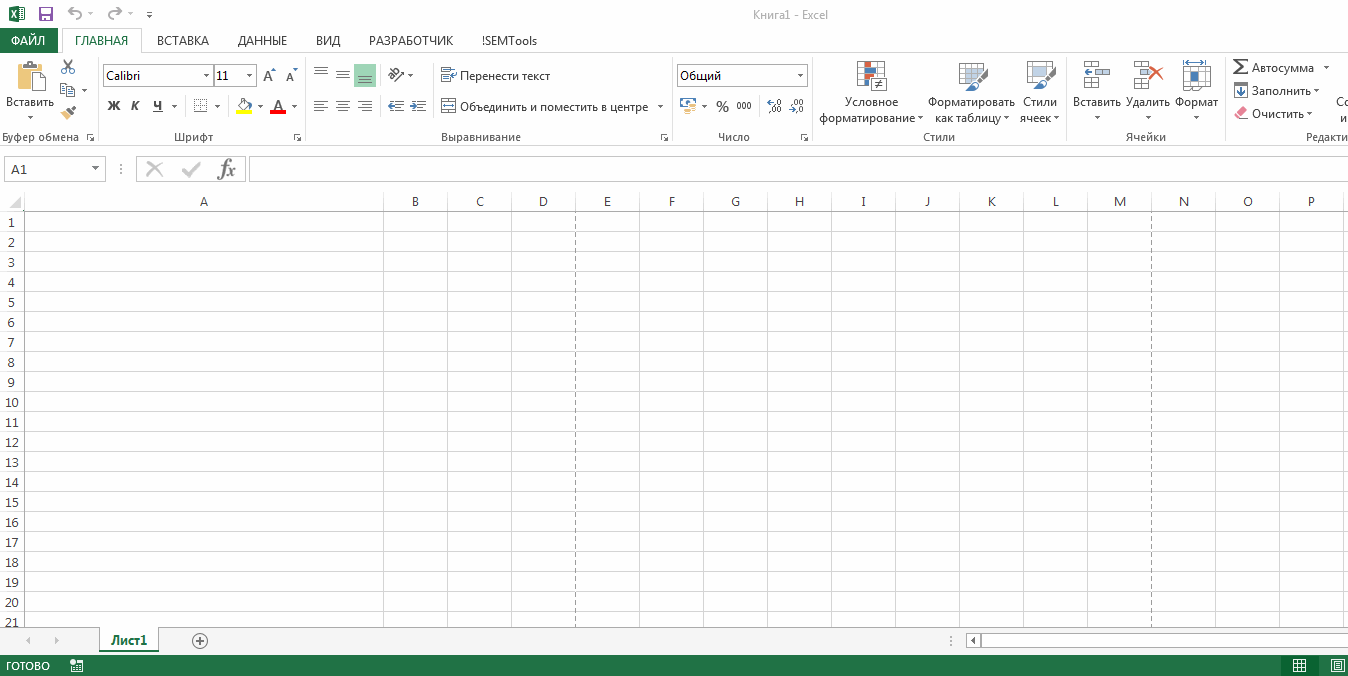The width and height of the screenshot is (1348, 676).
Task: Click into the formula bar
Action: pos(798,169)
